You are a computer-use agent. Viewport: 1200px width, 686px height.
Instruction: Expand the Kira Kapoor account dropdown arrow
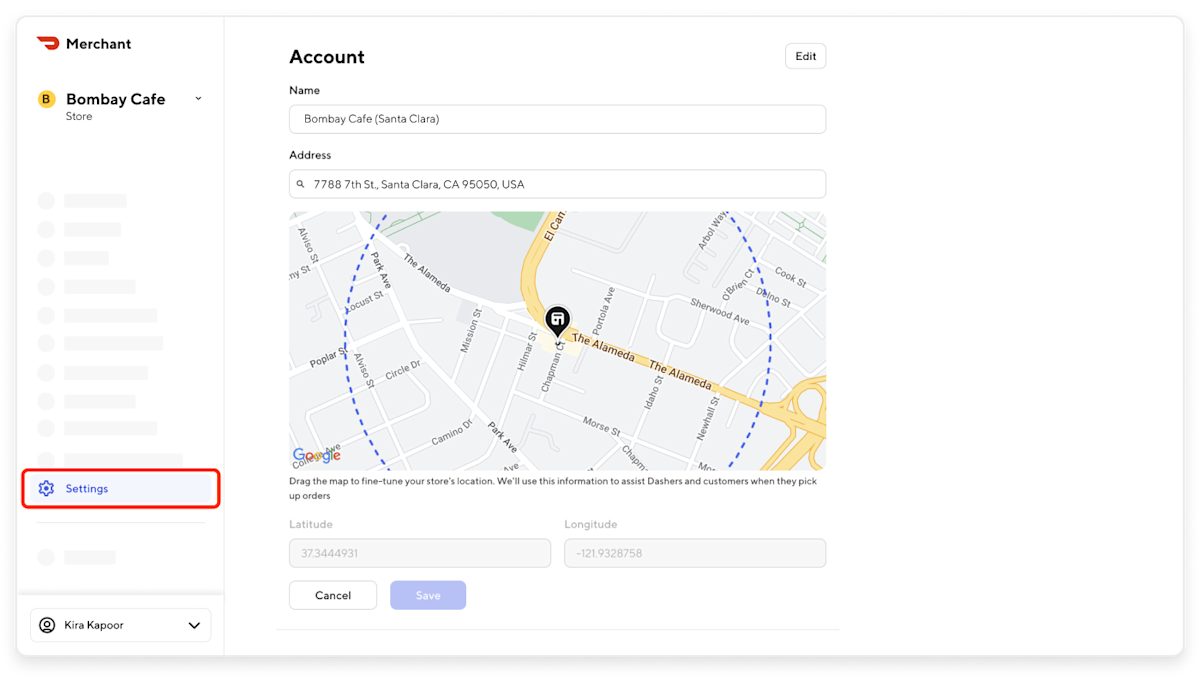pyautogui.click(x=194, y=626)
